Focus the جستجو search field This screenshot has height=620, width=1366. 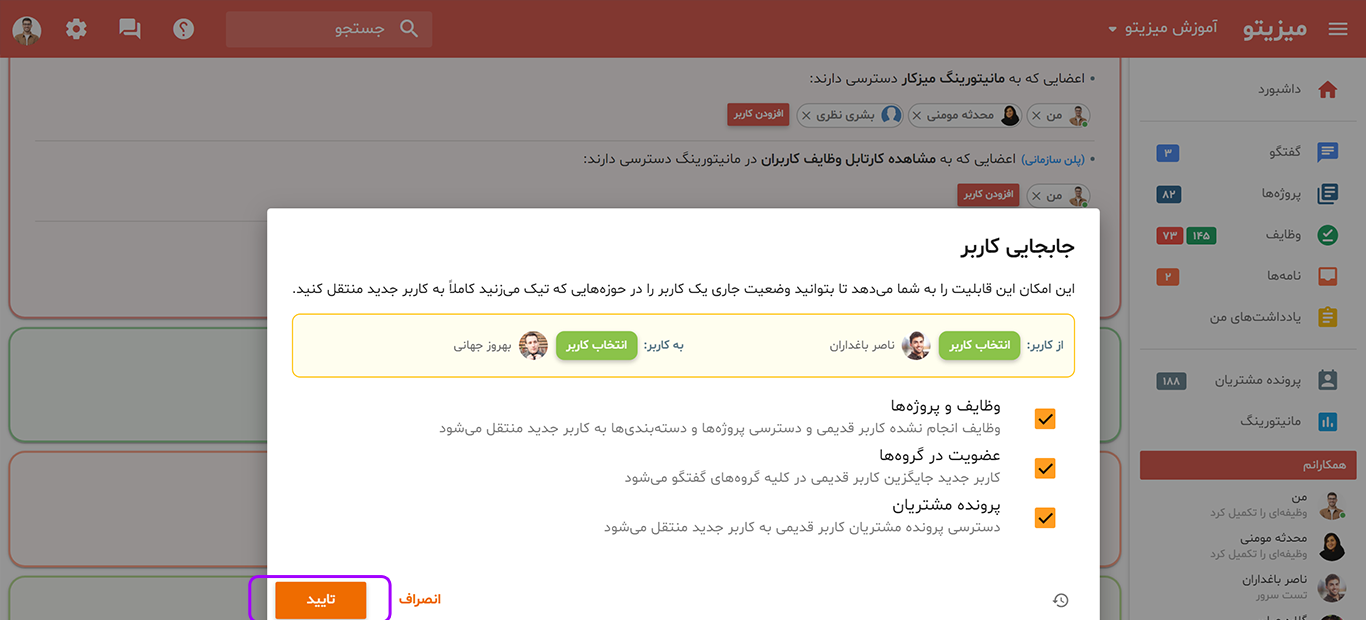click(329, 29)
